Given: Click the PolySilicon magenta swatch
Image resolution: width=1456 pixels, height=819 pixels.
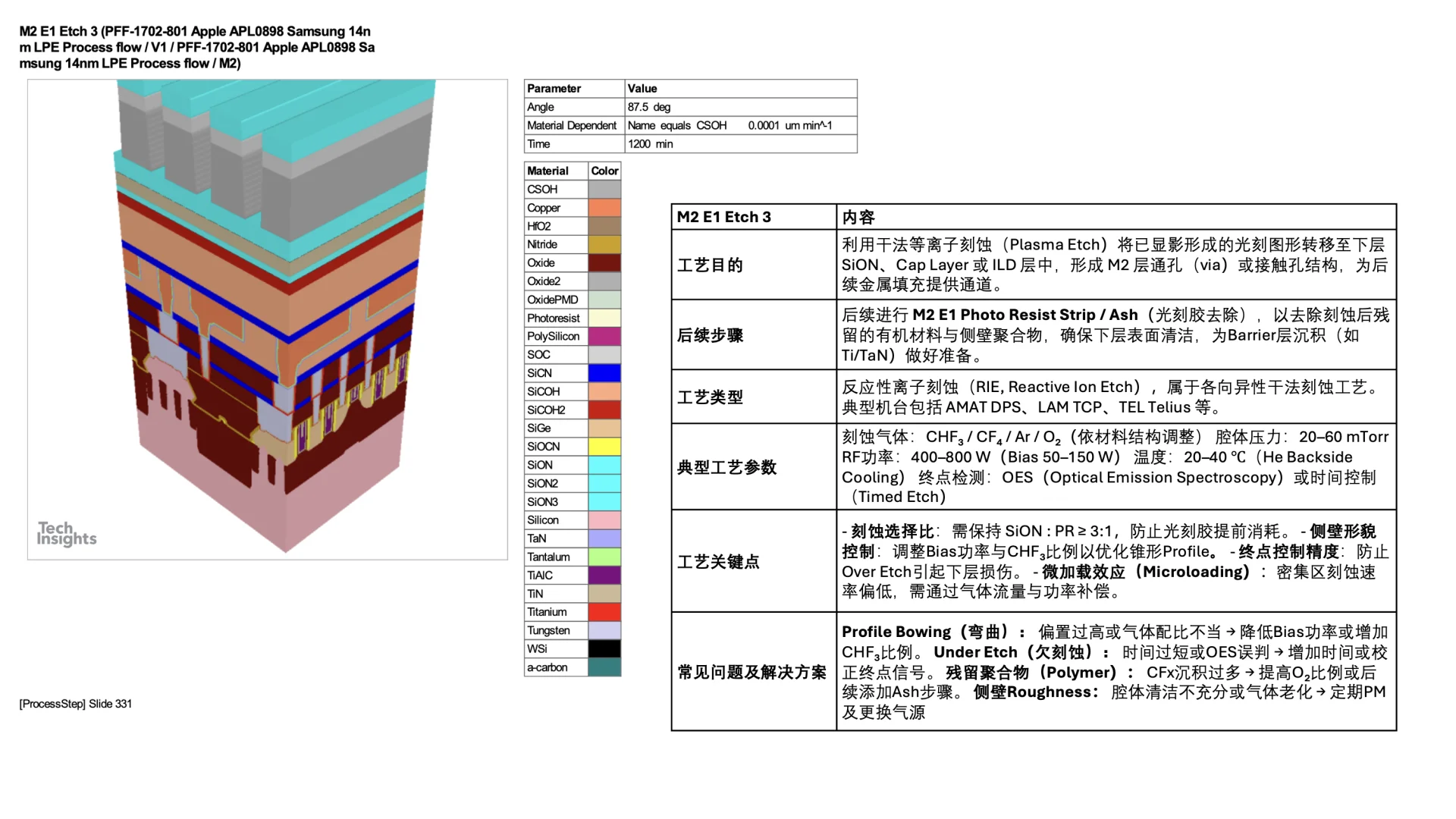Looking at the screenshot, I should (604, 336).
